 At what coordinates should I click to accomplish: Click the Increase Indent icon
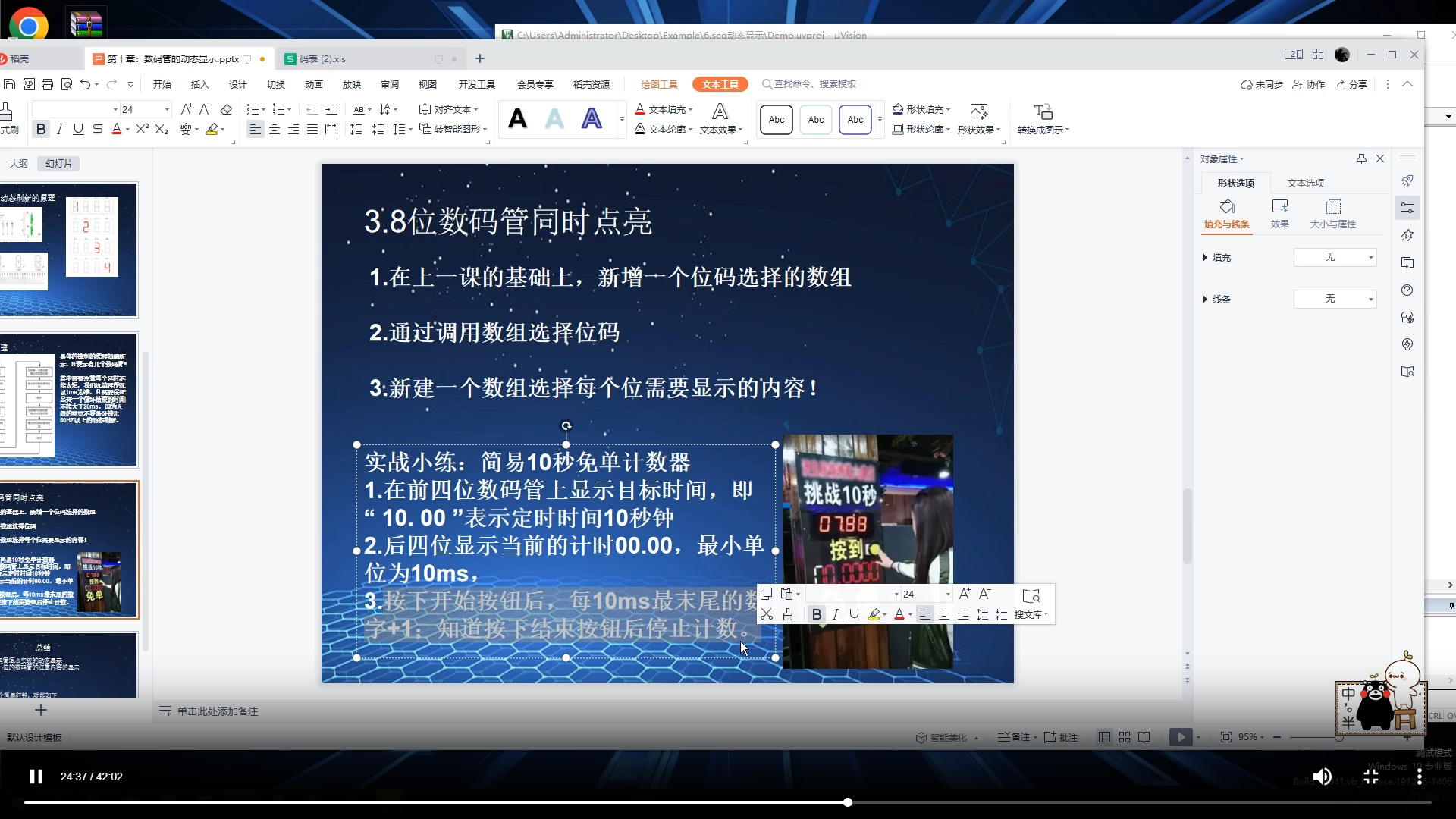point(331,109)
